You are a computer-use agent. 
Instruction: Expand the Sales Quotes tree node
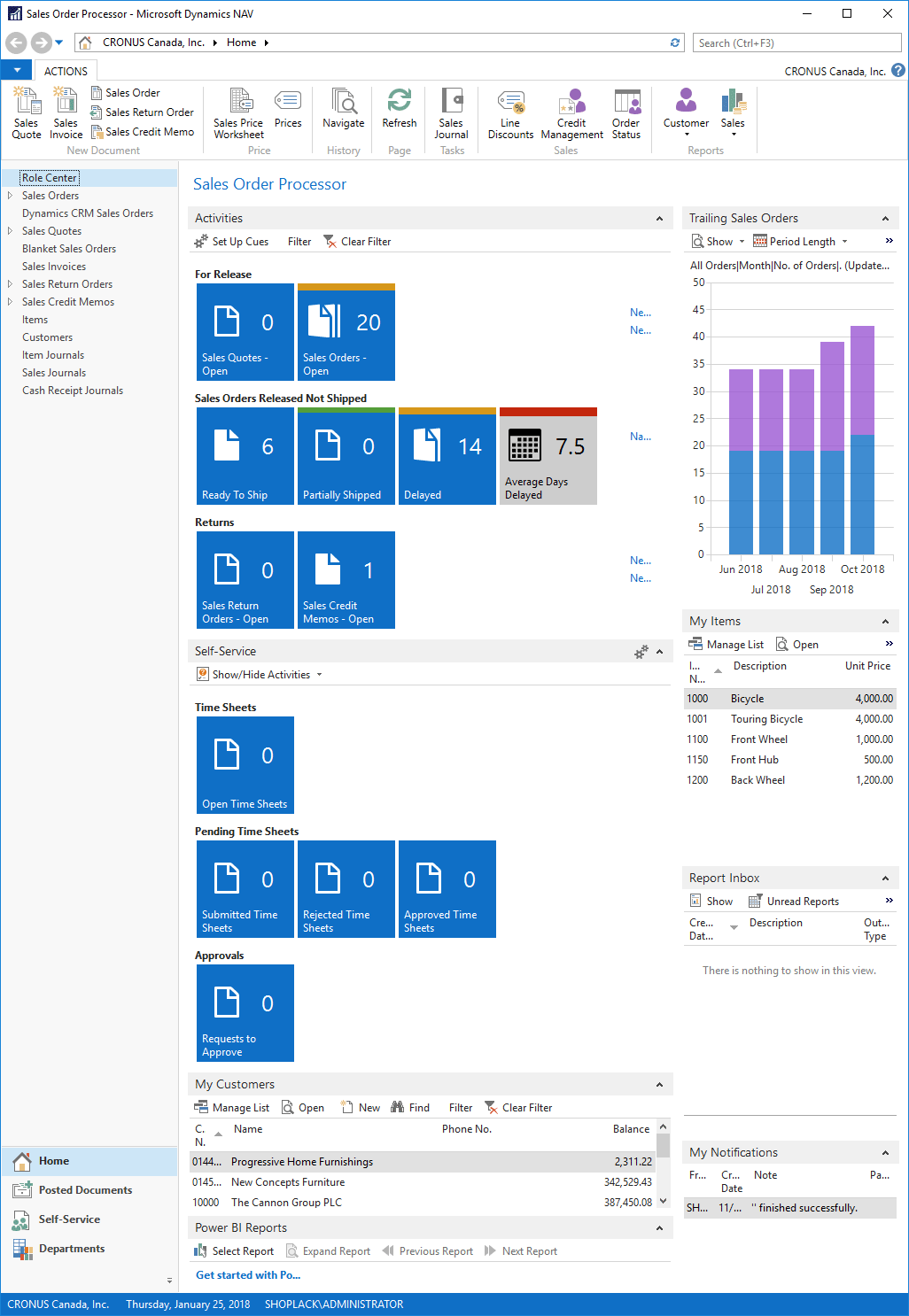10,231
